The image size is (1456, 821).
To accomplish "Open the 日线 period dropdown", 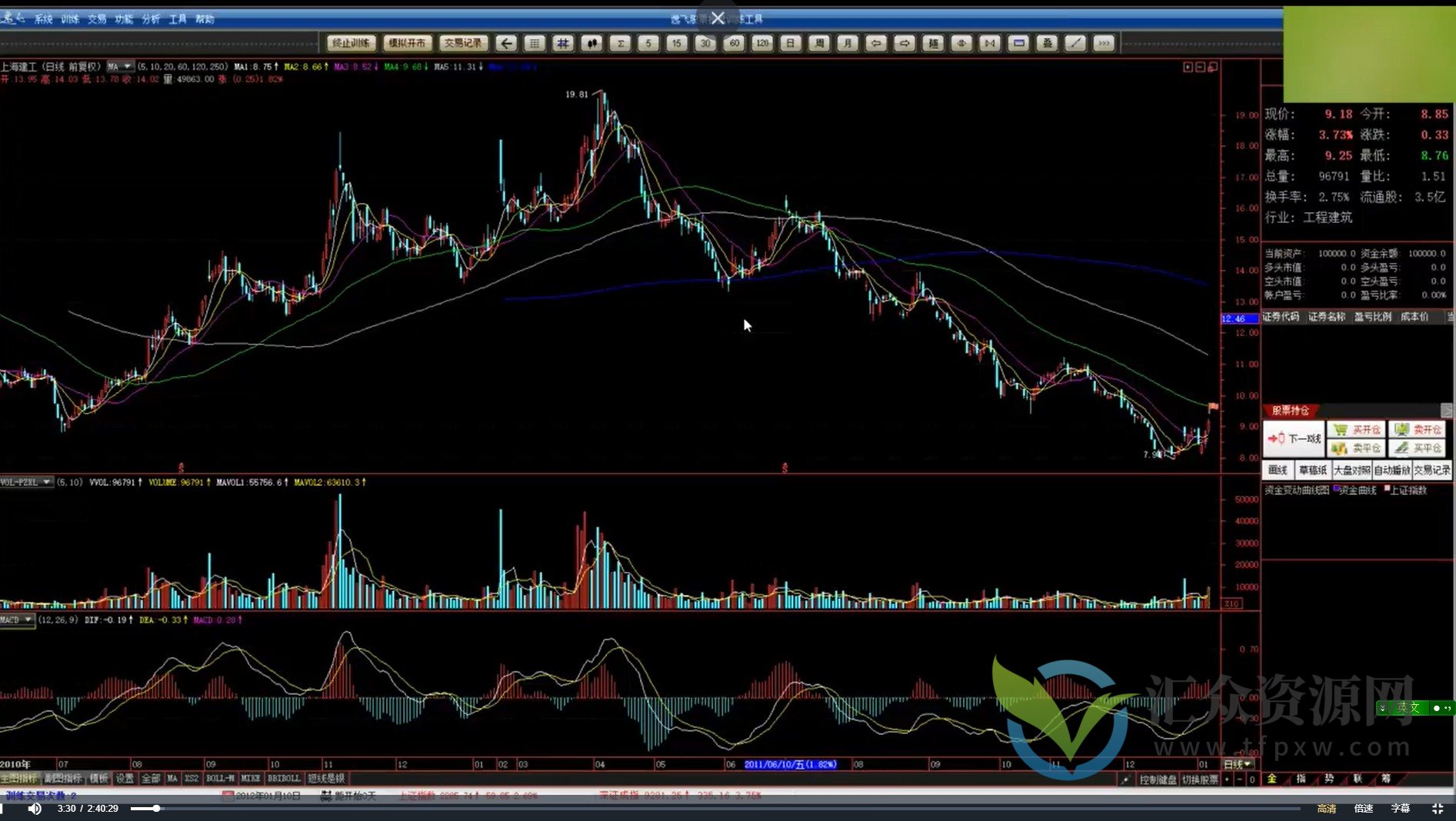I will tap(1238, 764).
